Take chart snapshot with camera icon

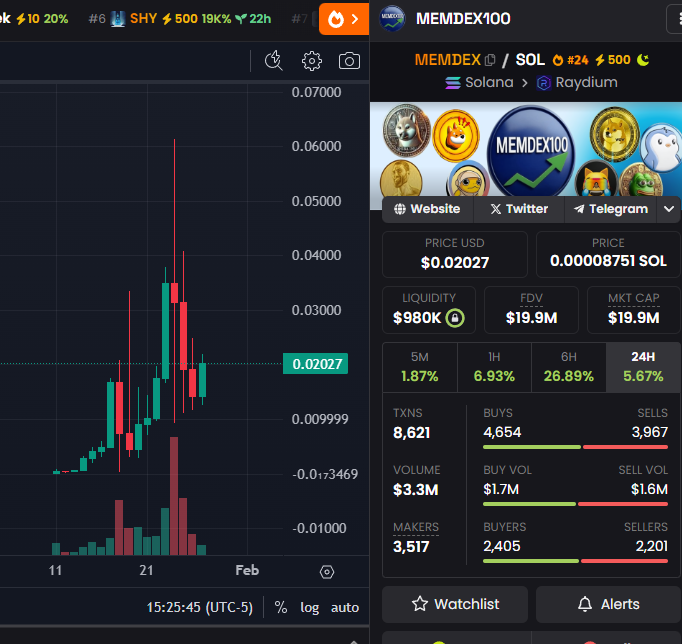tap(349, 61)
